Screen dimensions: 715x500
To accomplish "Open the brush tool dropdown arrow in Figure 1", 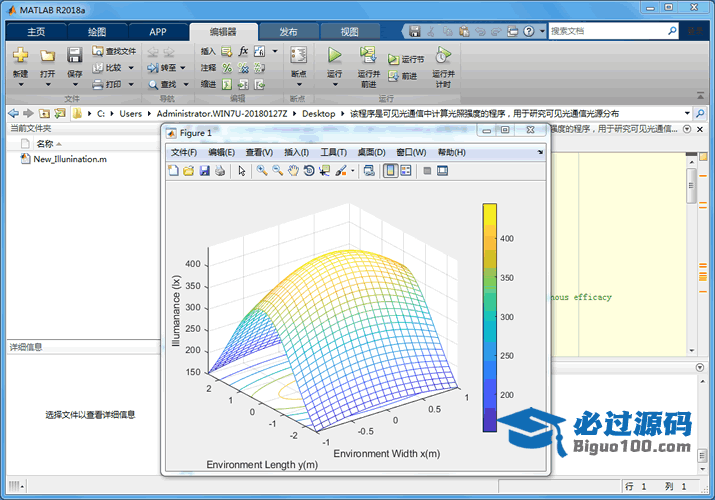I will (352, 171).
